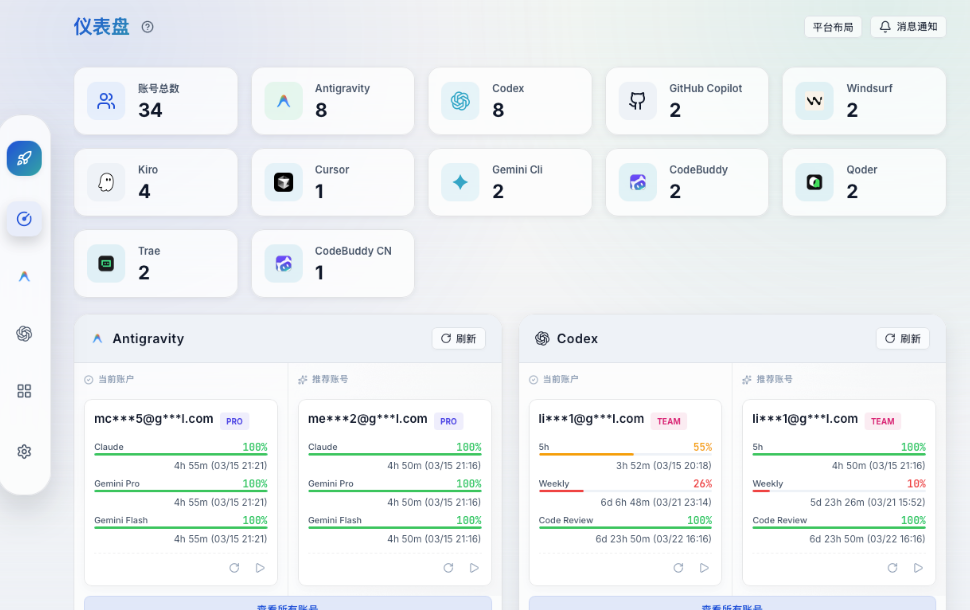Click the 账号总数 users icon
The height and width of the screenshot is (610, 970).
click(106, 101)
